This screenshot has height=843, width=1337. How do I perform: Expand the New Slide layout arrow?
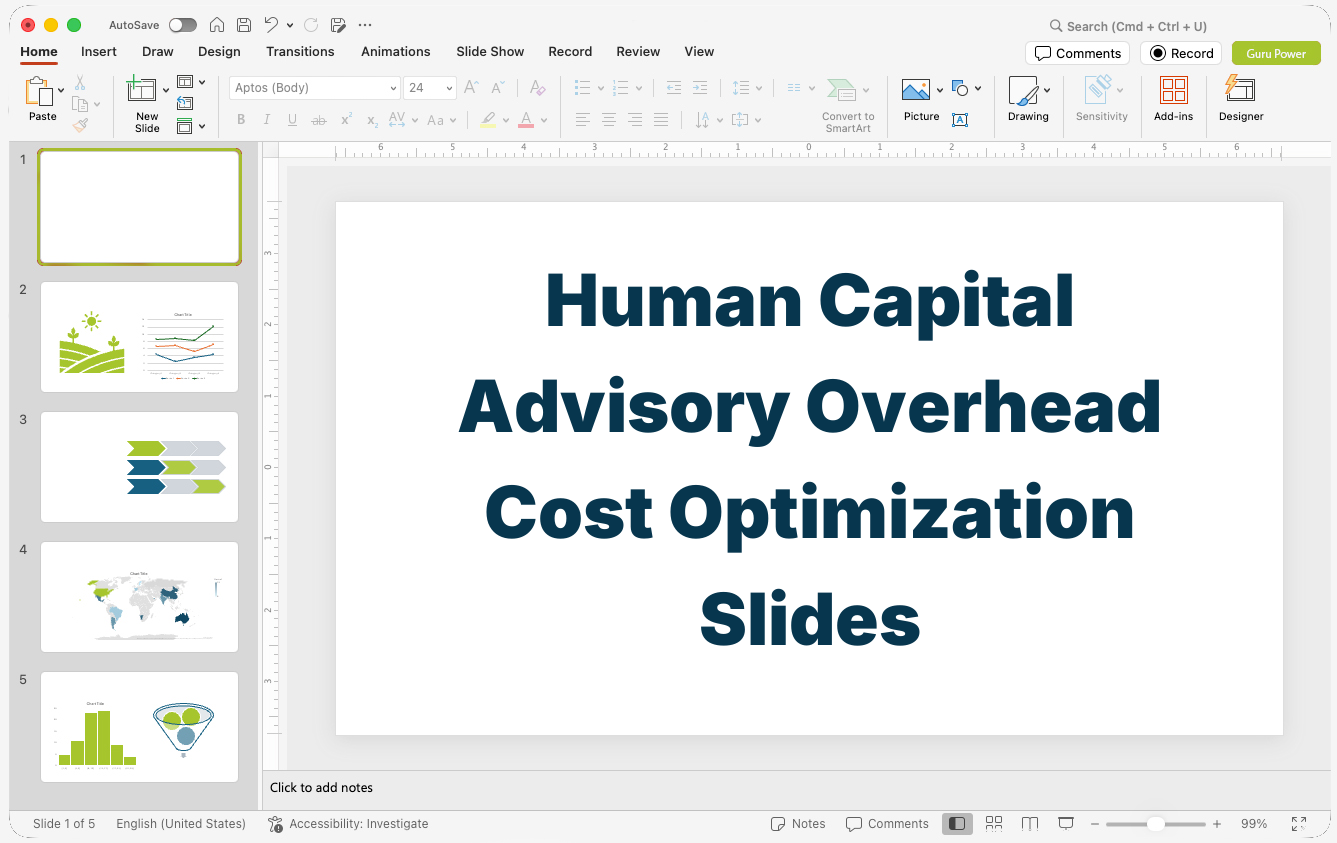(x=166, y=90)
